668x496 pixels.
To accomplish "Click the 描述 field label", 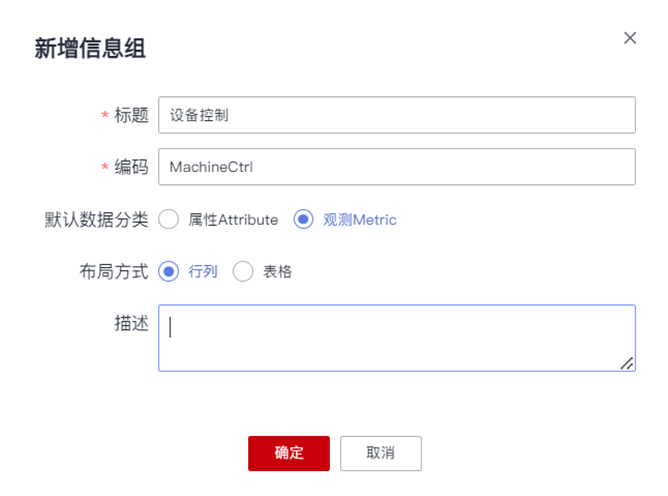I will [x=132, y=323].
